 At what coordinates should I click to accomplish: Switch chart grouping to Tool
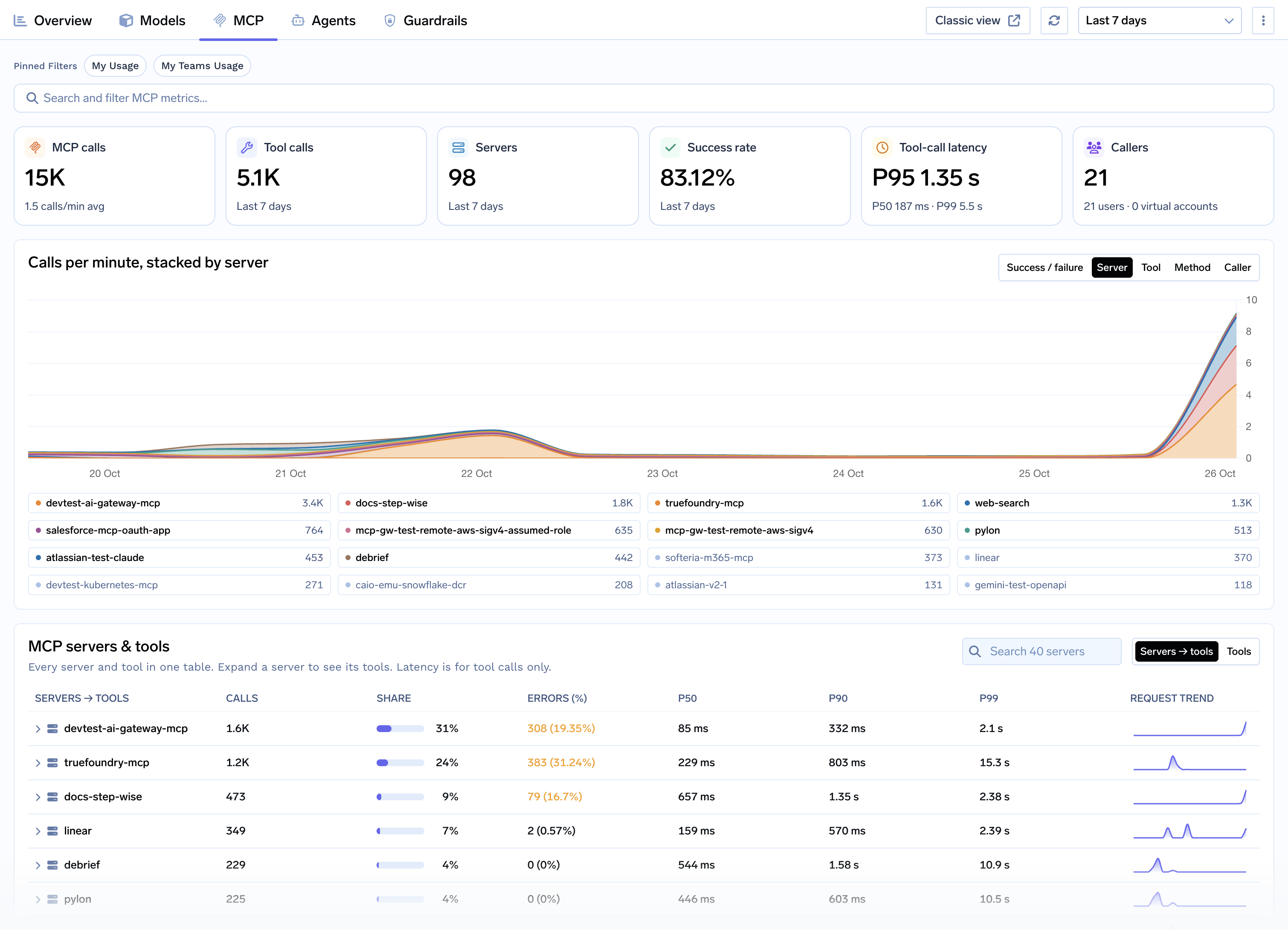(x=1151, y=267)
